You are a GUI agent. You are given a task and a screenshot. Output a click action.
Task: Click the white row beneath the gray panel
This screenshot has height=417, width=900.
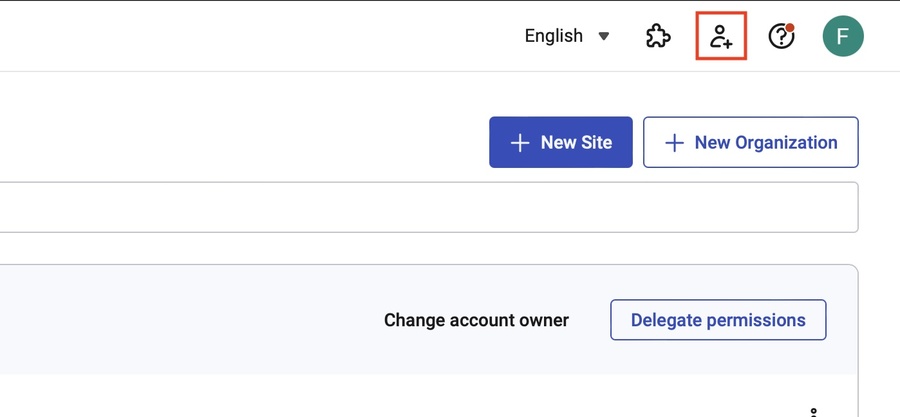400,397
